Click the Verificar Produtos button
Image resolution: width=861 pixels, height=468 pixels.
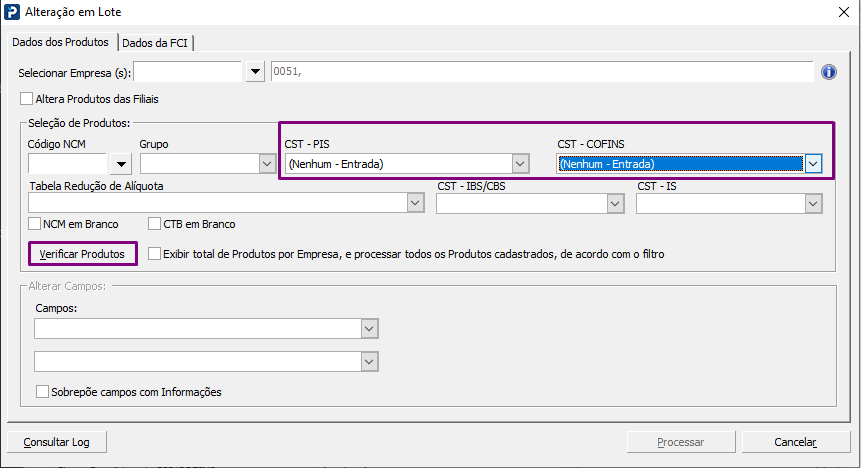(82, 255)
